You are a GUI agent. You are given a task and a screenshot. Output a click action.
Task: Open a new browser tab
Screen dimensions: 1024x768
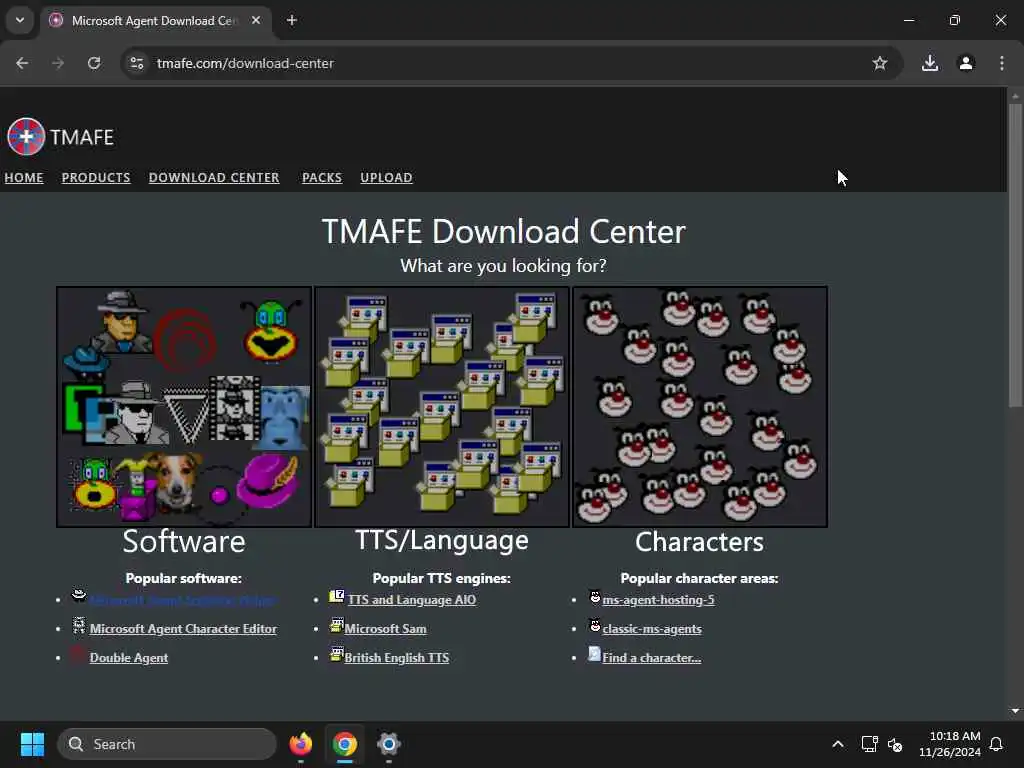[x=292, y=20]
